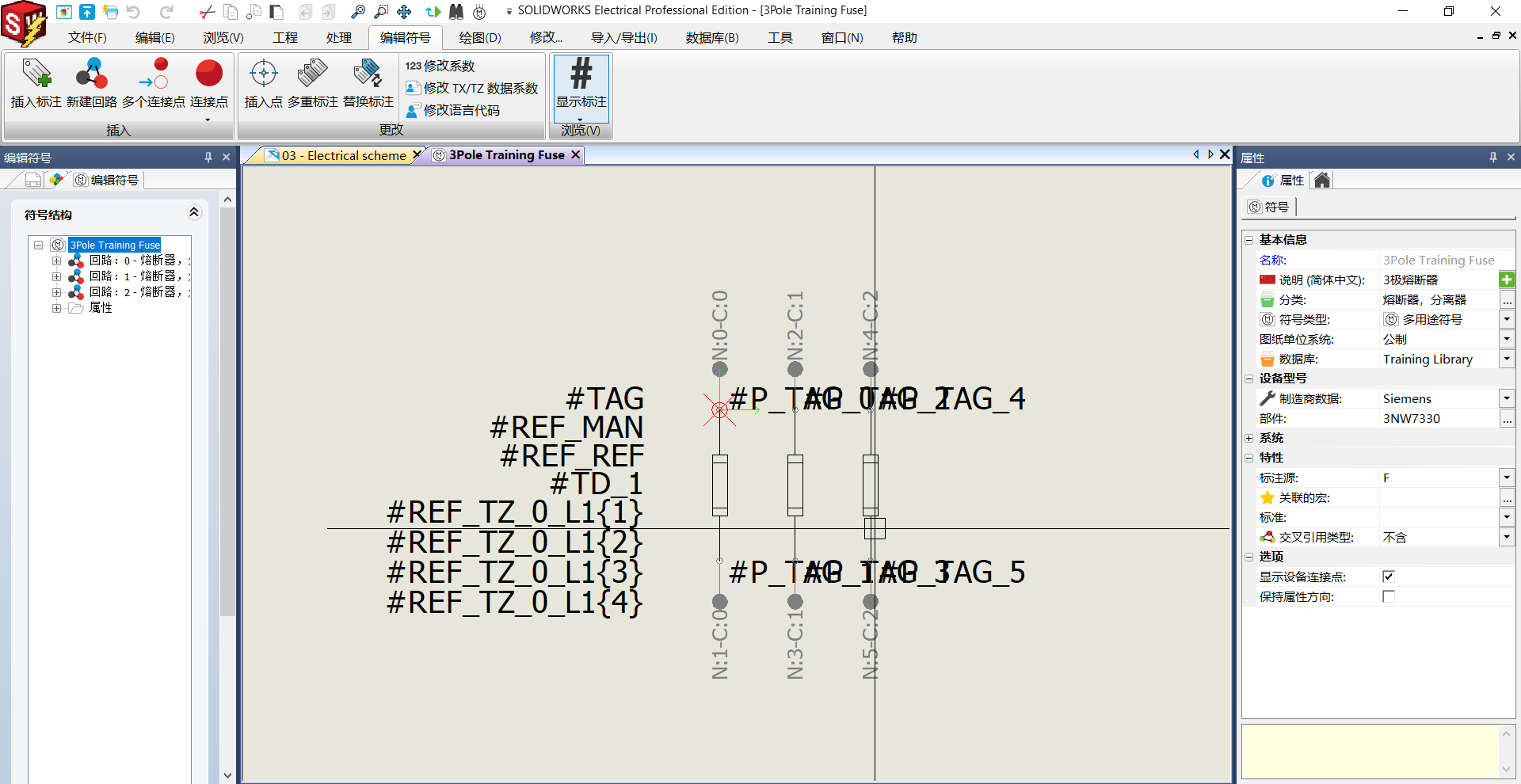Open the 数据库 Training Library dropdown
1521x784 pixels.
click(x=1507, y=359)
